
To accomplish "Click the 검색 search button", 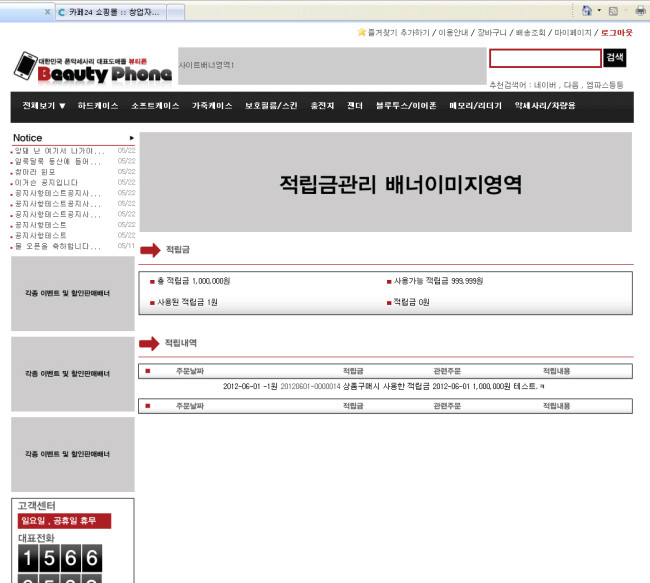I will tap(617, 58).
